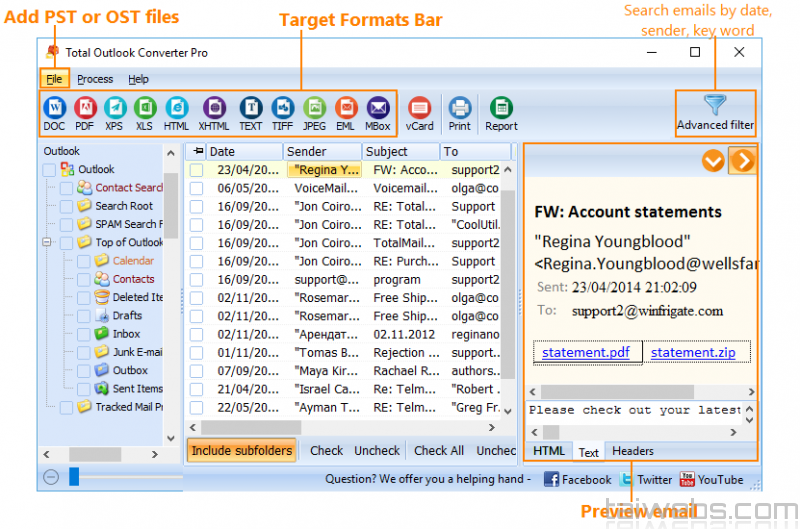Viewport: 800px width, 529px height.
Task: Switch to the Headers preview tab
Action: pyautogui.click(x=633, y=451)
